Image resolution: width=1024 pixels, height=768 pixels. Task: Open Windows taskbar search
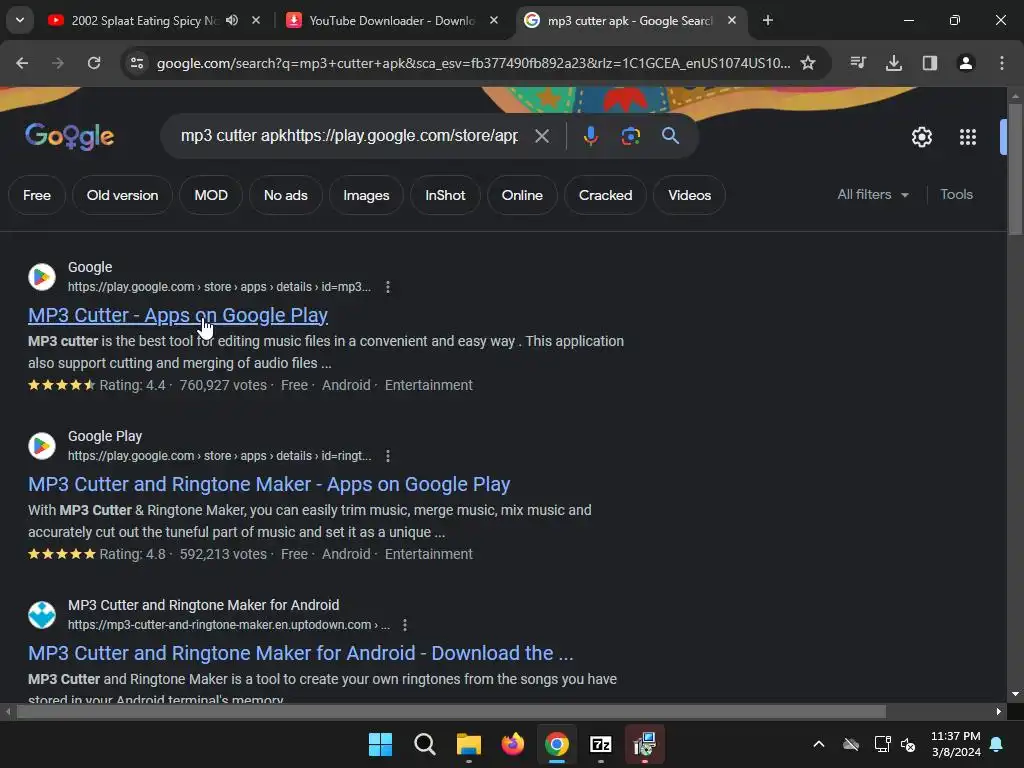424,744
